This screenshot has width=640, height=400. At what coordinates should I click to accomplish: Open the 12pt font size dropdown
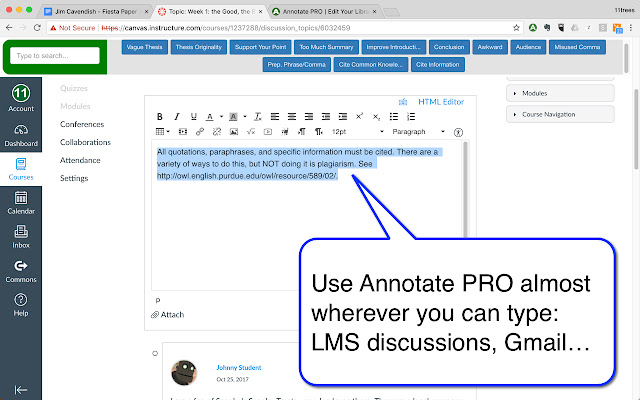coord(358,131)
